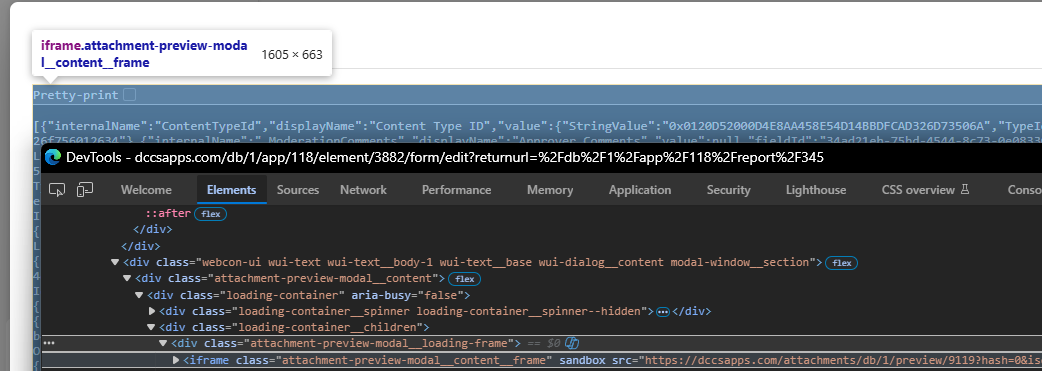The image size is (1042, 371).
Task: Switch to the Application tab
Action: [x=640, y=190]
